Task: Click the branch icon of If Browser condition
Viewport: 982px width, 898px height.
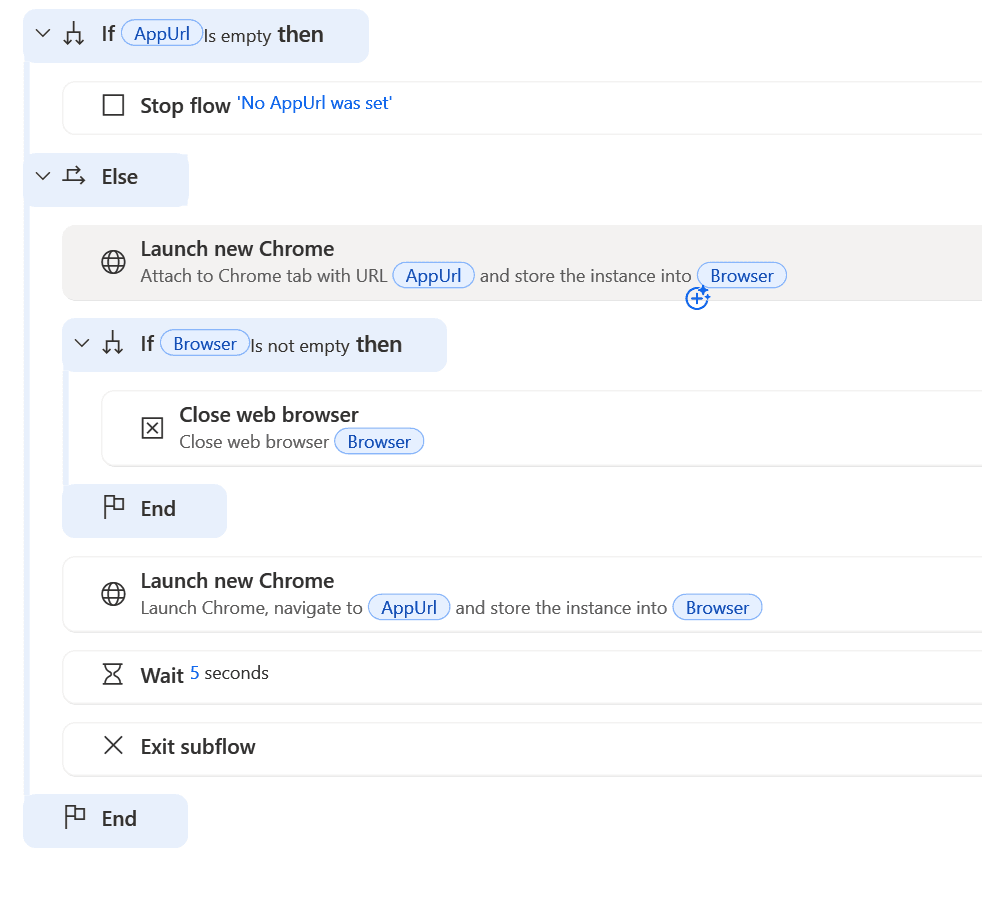Action: tap(113, 343)
